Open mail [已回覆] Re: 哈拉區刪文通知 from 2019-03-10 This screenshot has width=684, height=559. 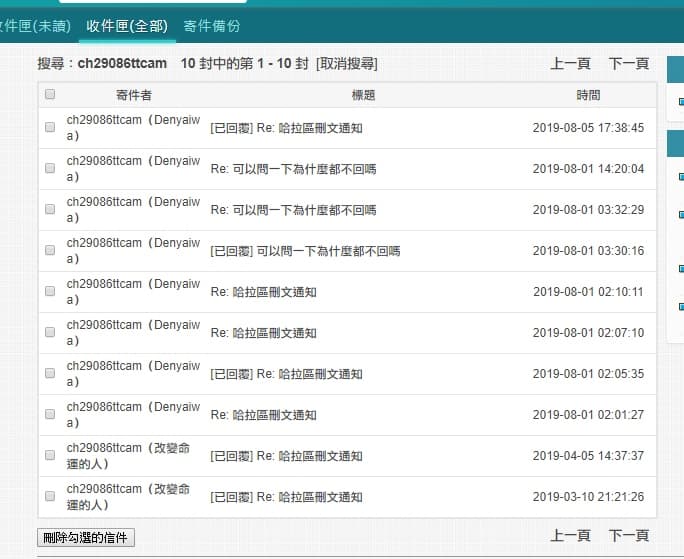[x=286, y=497]
